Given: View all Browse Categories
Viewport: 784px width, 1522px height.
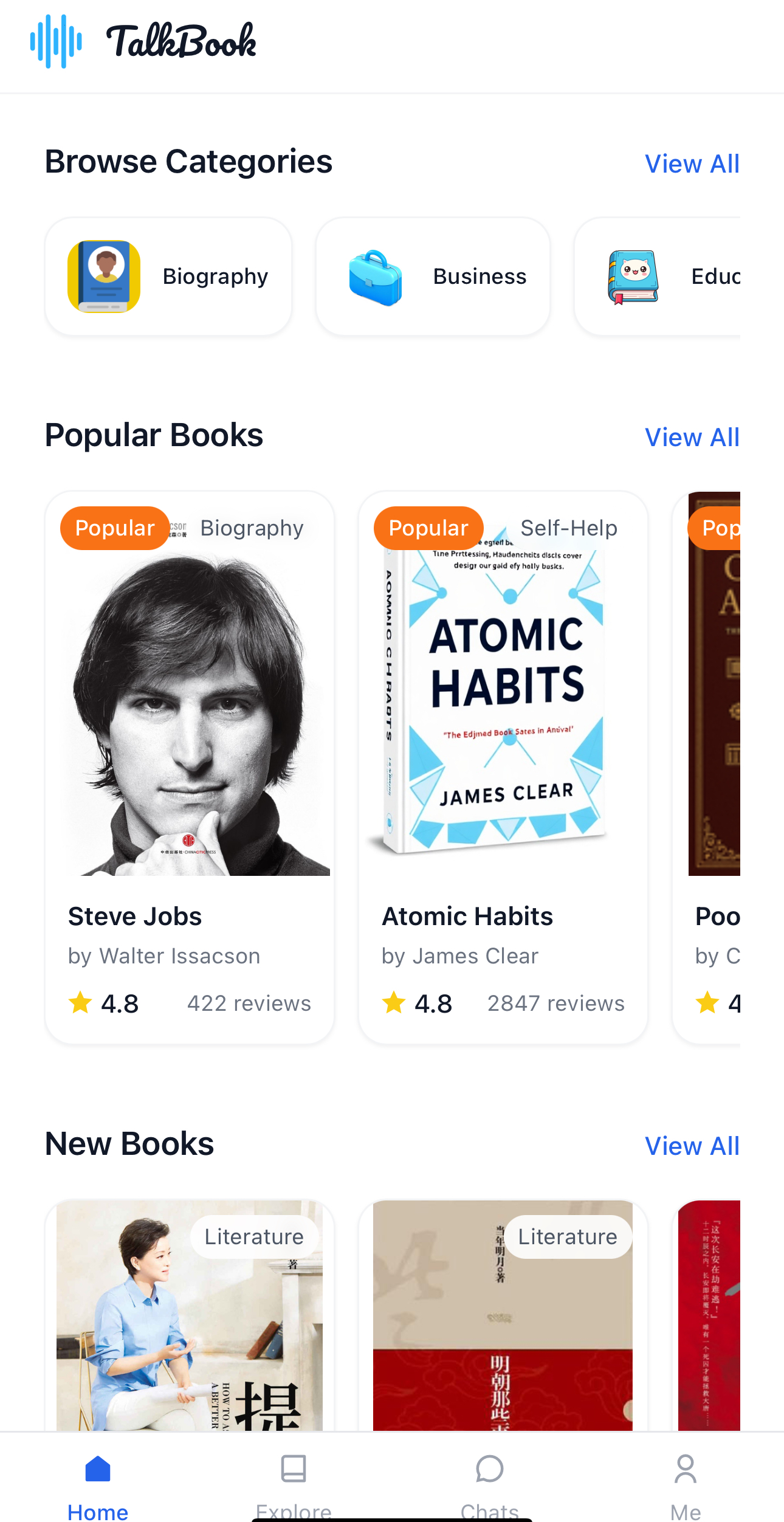Looking at the screenshot, I should click(692, 164).
